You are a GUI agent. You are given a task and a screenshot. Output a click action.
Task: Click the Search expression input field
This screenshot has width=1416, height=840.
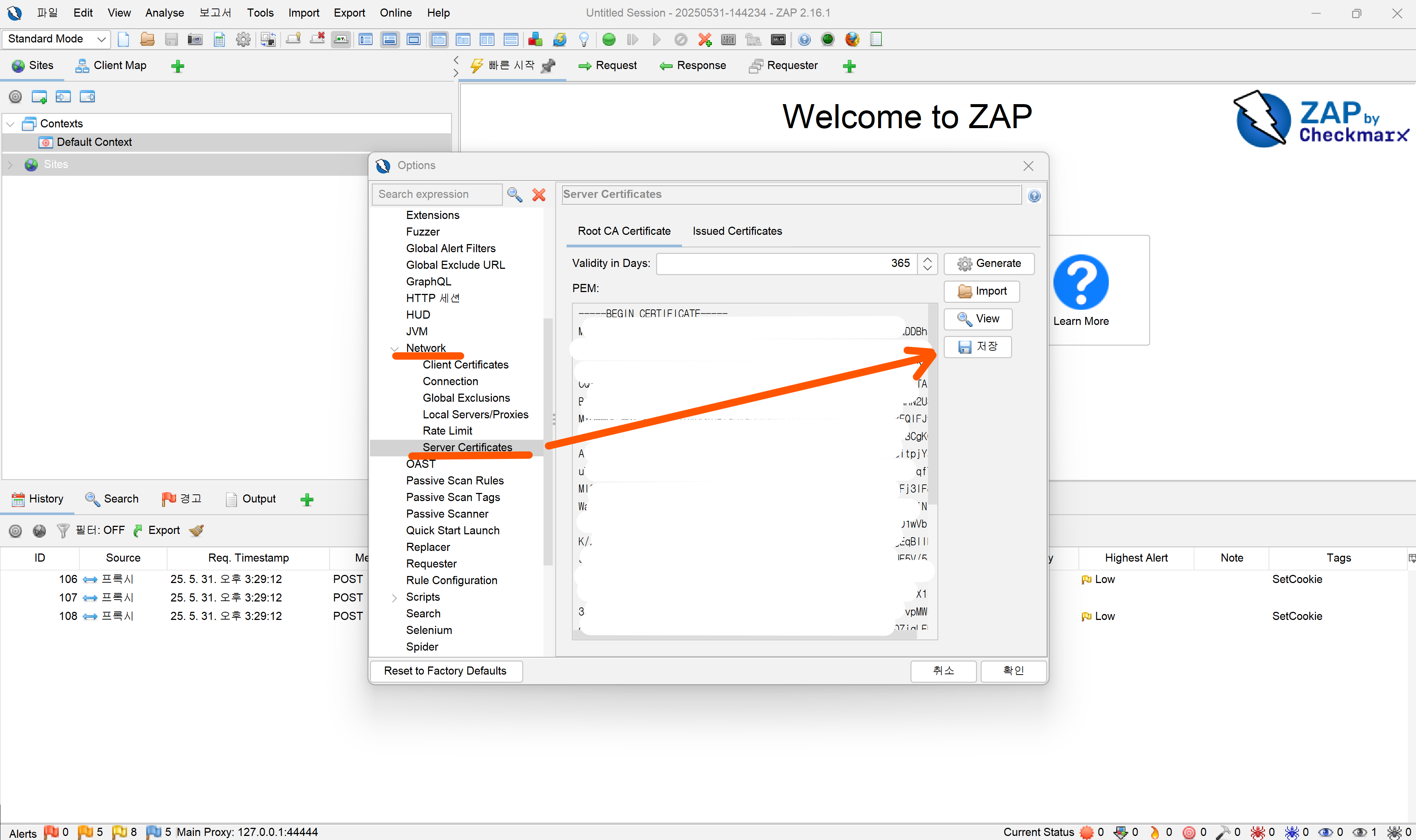pos(436,194)
